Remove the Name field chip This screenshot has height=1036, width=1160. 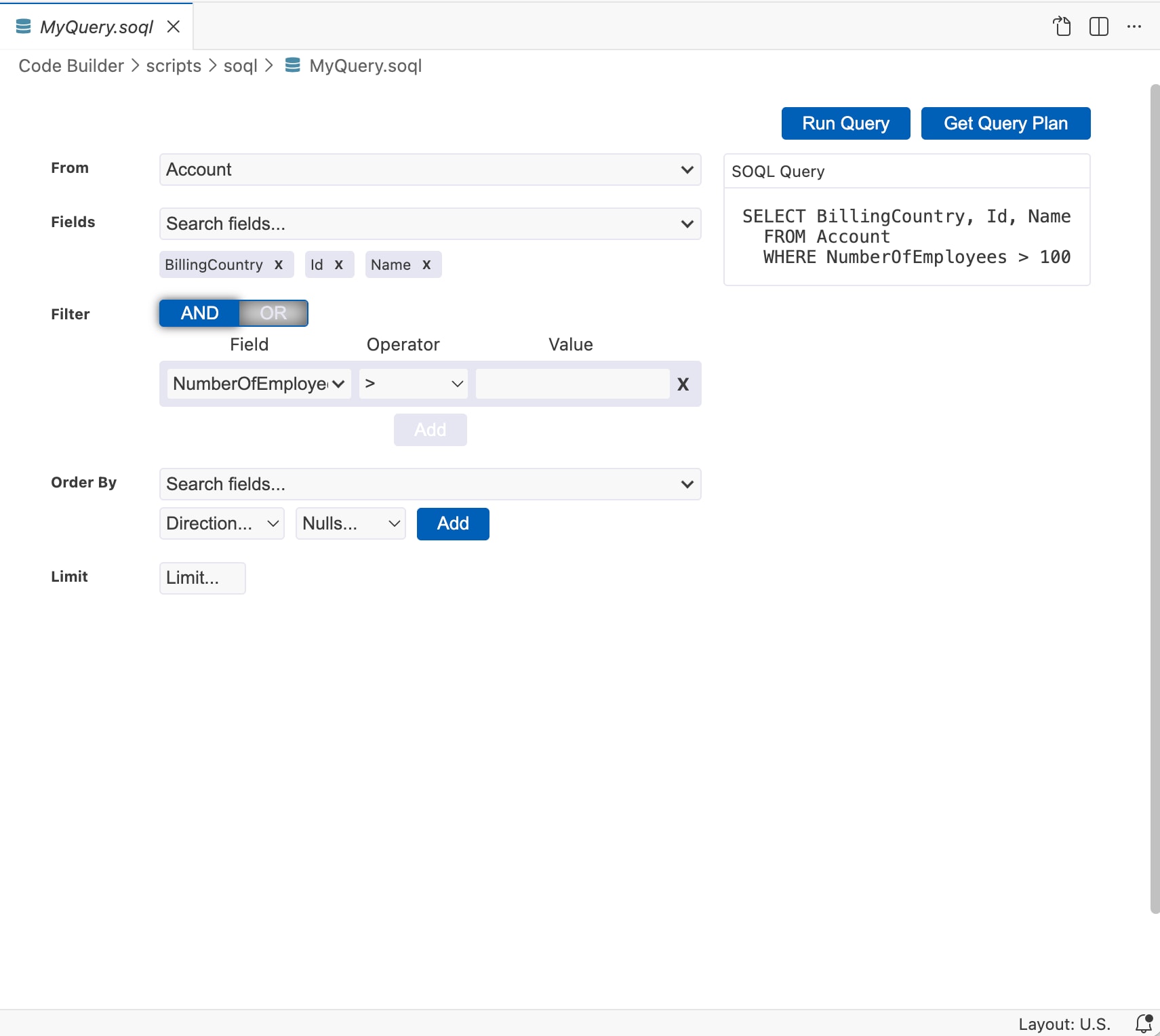point(427,264)
